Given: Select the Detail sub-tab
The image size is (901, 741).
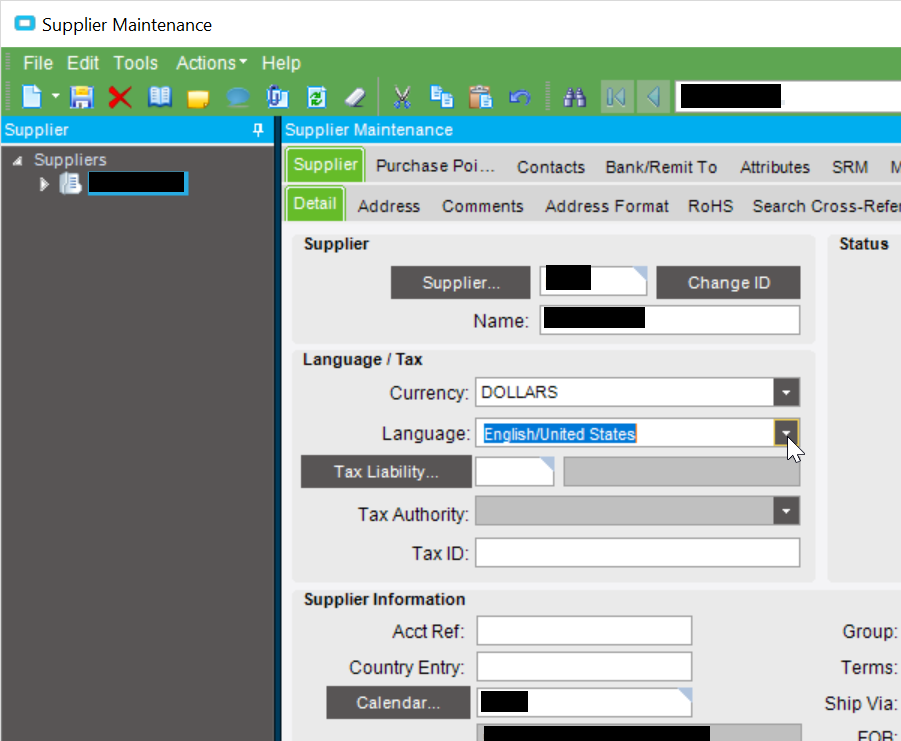Looking at the screenshot, I should (315, 204).
